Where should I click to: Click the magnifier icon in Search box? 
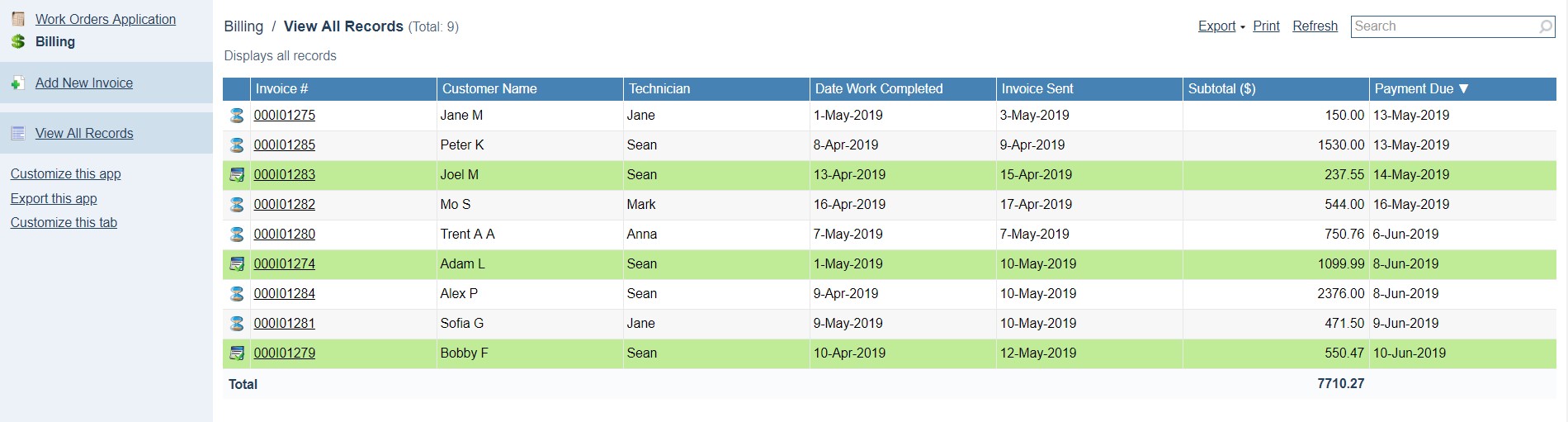pyautogui.click(x=1546, y=27)
